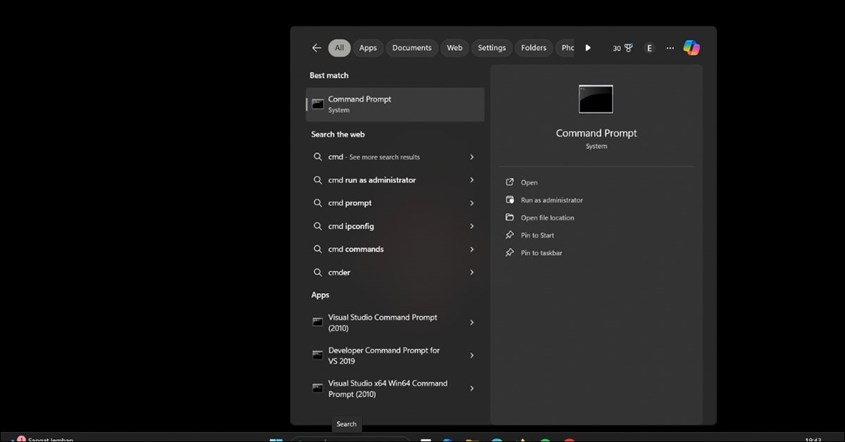Switch to the Web filter tab
This screenshot has width=845, height=442.
(454, 48)
